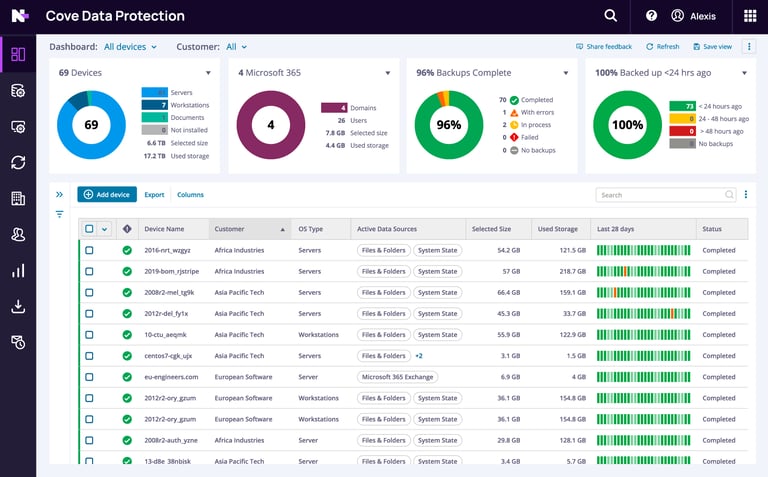Click the Refresh button
The image size is (768, 477).
pos(663,47)
